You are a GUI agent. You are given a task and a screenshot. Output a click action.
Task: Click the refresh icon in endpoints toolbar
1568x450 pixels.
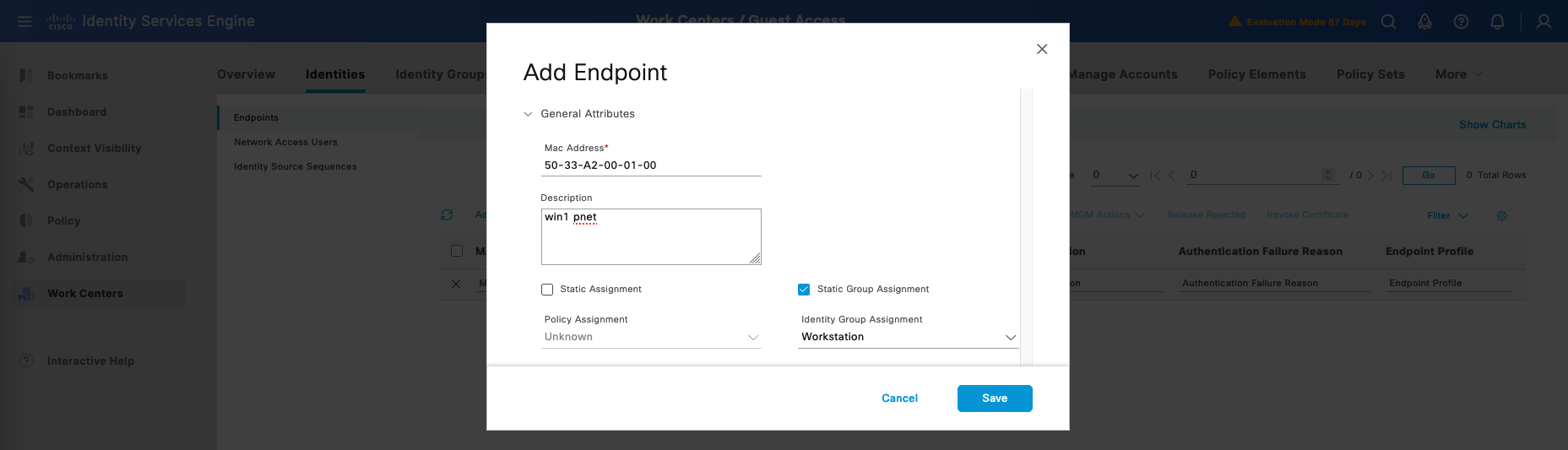447,215
